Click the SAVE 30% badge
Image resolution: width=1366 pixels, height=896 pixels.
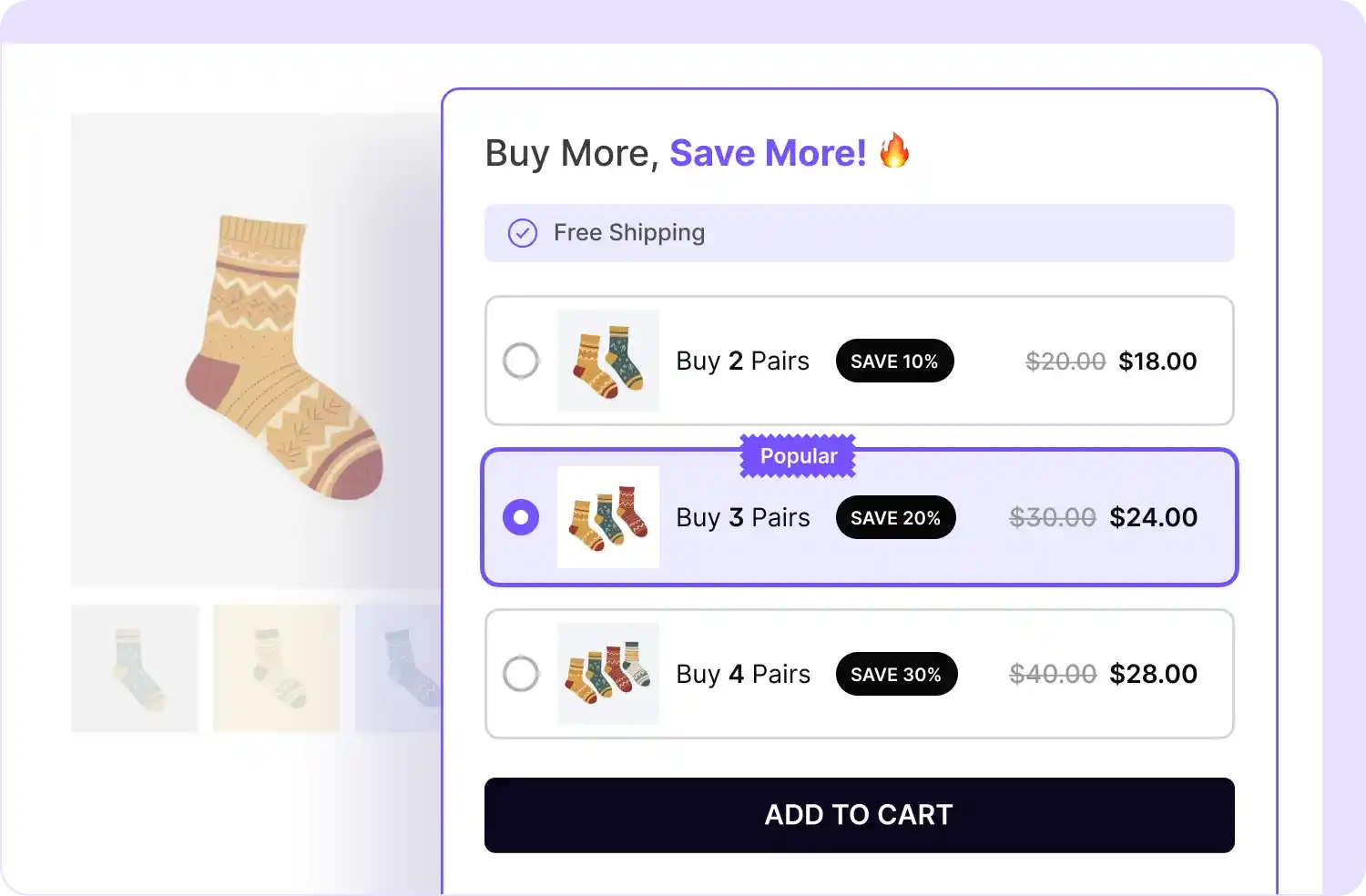pyautogui.click(x=896, y=674)
